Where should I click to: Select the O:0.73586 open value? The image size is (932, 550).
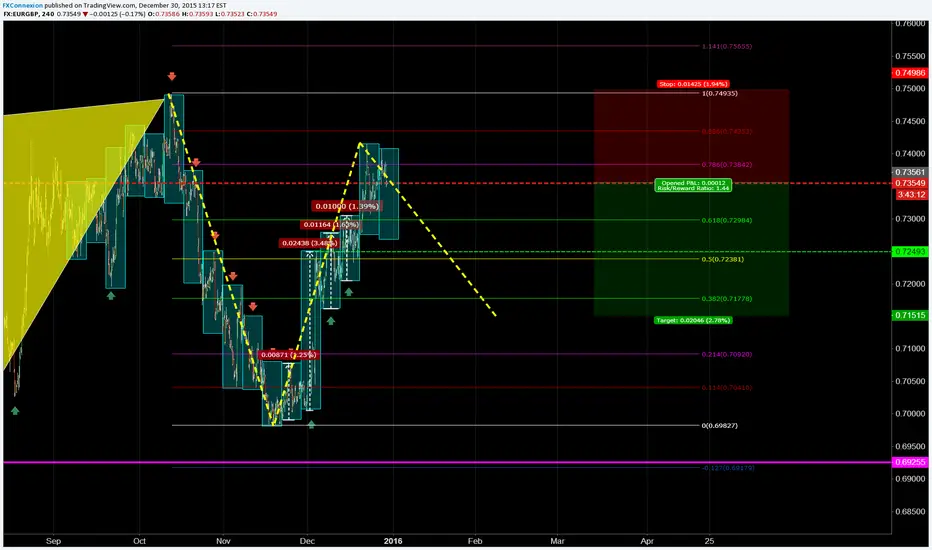click(x=164, y=14)
